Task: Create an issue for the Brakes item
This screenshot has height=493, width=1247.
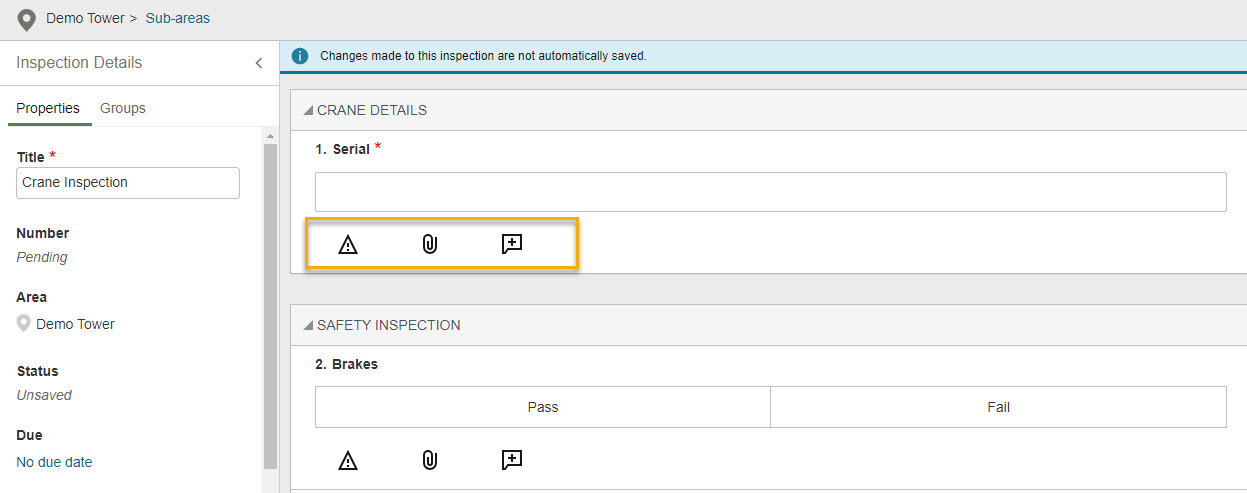Action: pos(347,460)
